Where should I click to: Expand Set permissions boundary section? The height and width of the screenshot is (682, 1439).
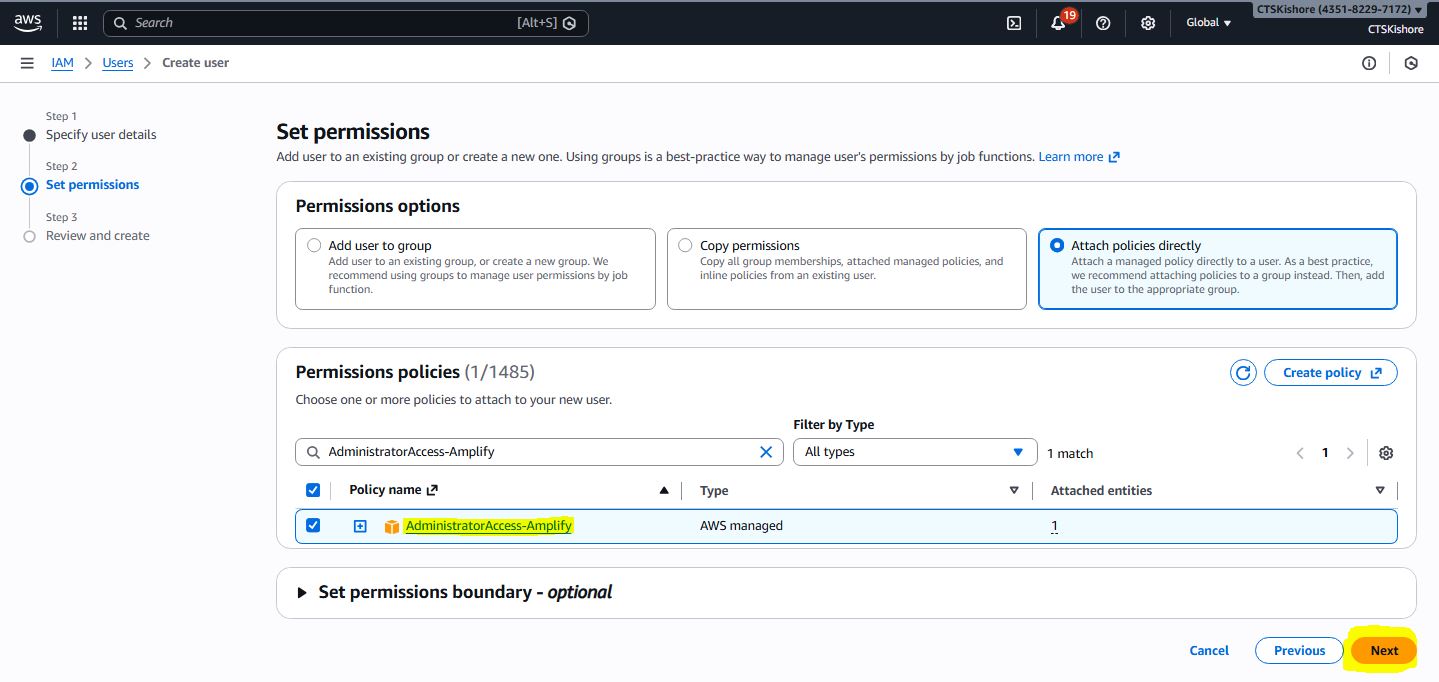303,592
